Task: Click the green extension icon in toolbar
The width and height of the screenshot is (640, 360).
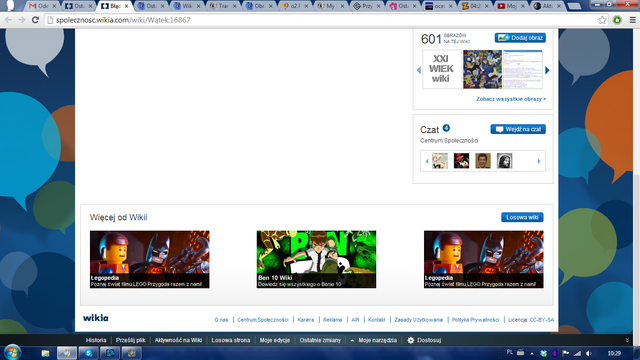Action: tap(617, 20)
